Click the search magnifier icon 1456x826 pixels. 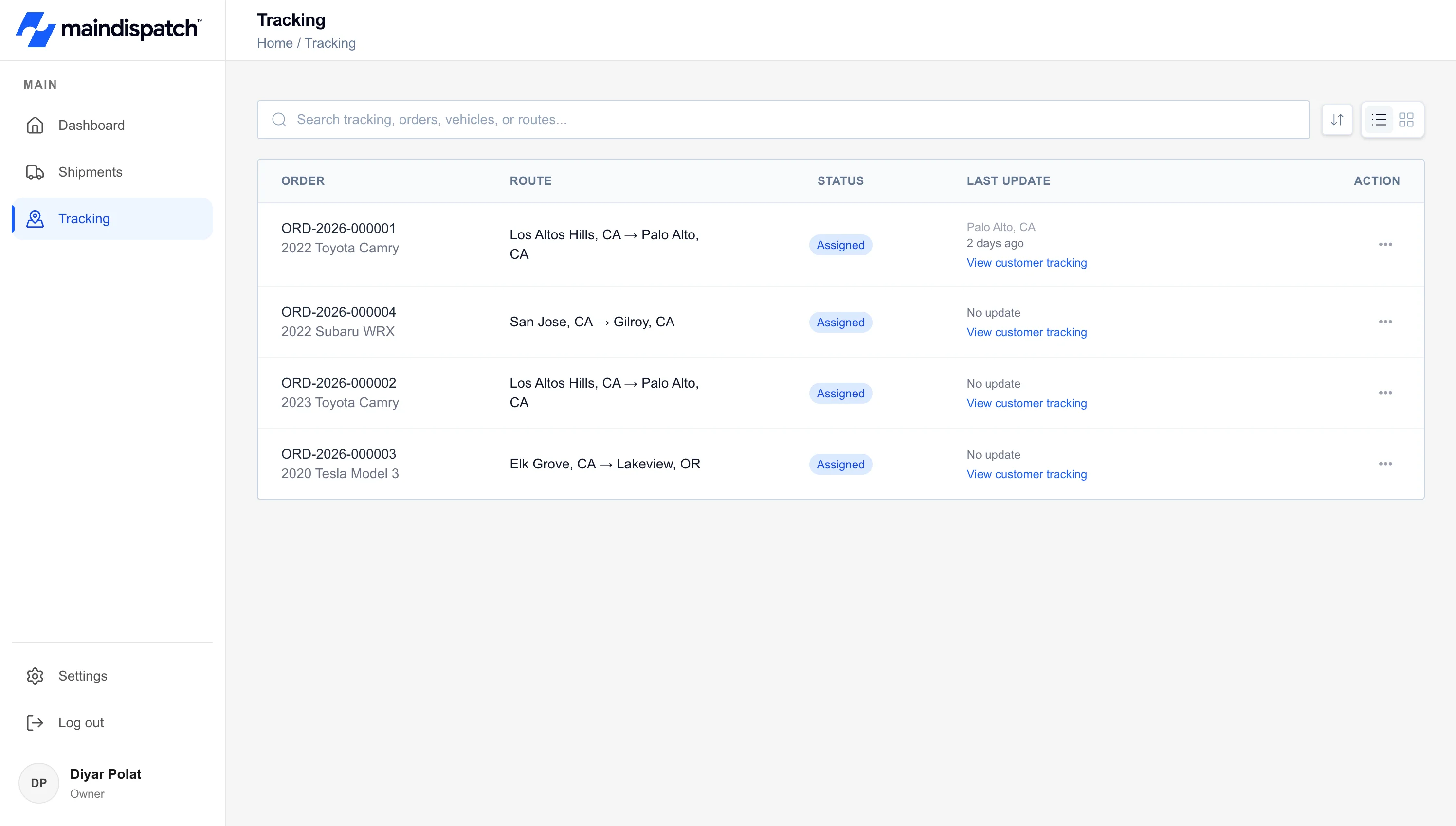(x=279, y=120)
